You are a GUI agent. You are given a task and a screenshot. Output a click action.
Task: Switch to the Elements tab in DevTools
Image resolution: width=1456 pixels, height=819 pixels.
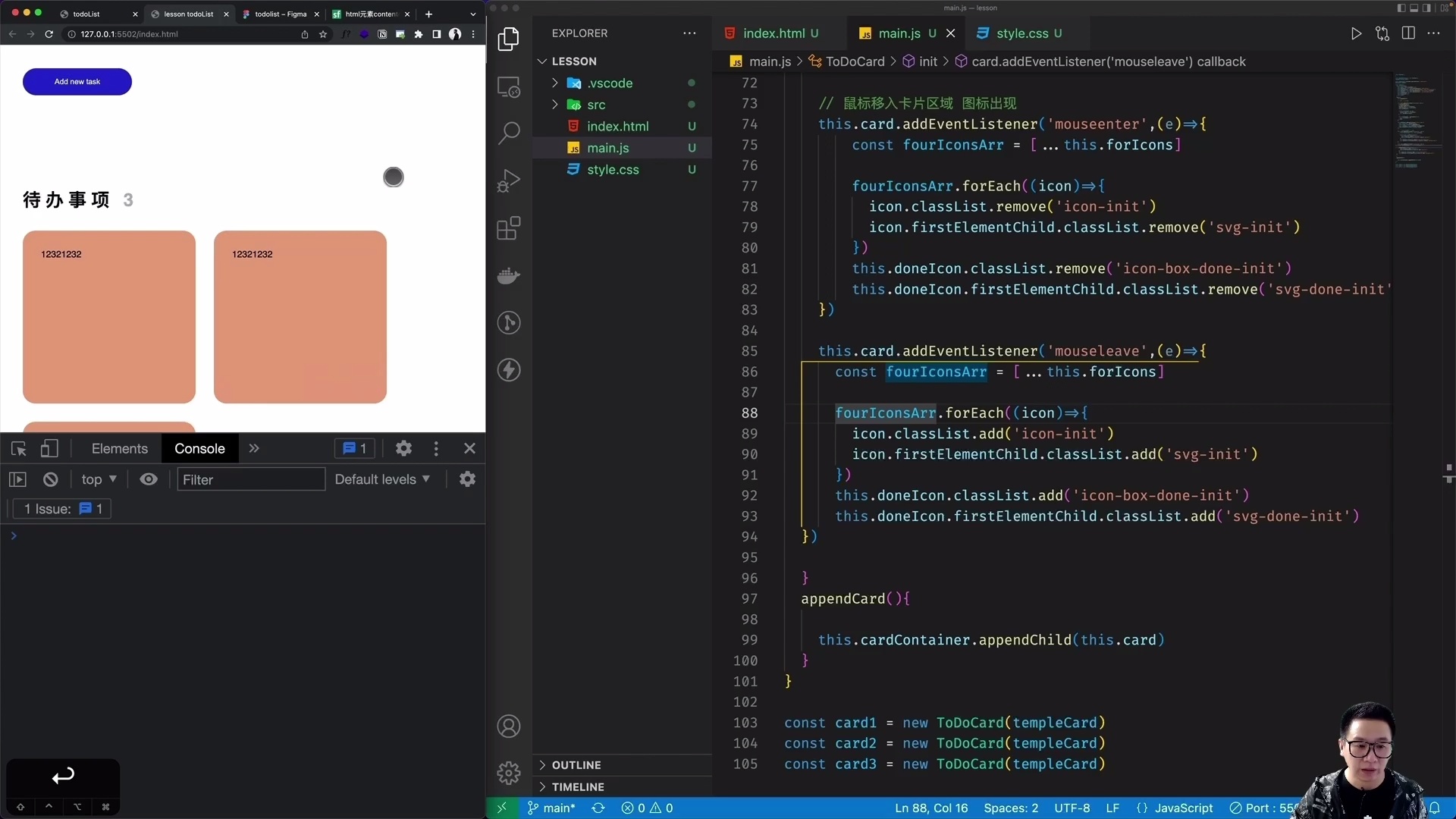119,448
